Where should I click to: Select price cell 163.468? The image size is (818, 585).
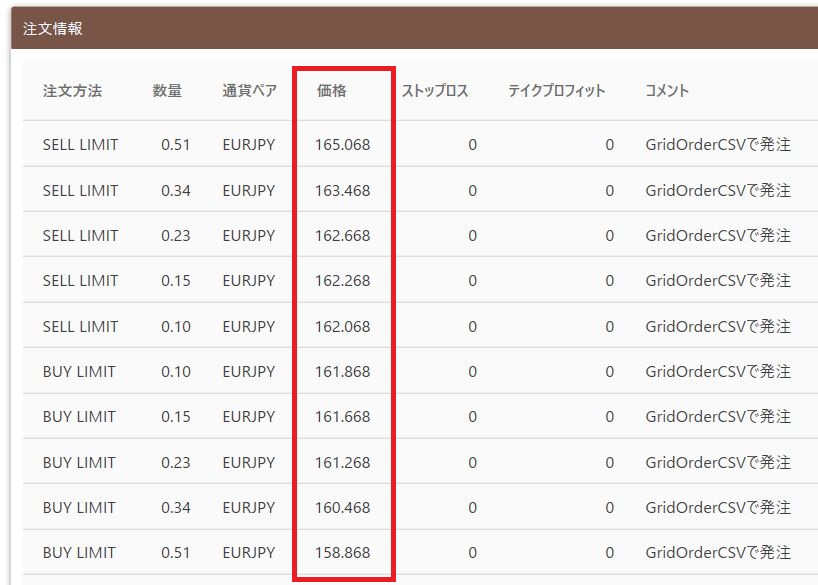342,190
